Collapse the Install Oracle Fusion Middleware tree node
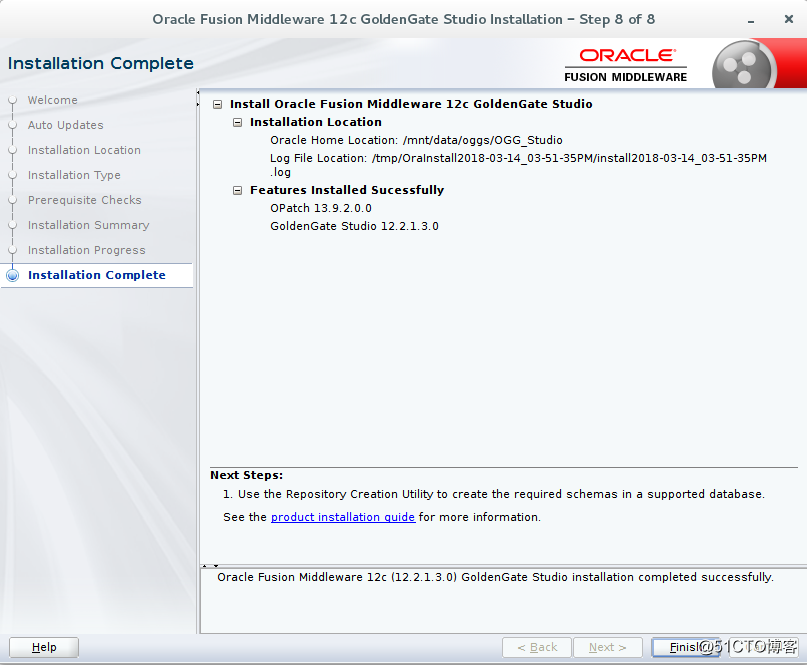 (218, 104)
